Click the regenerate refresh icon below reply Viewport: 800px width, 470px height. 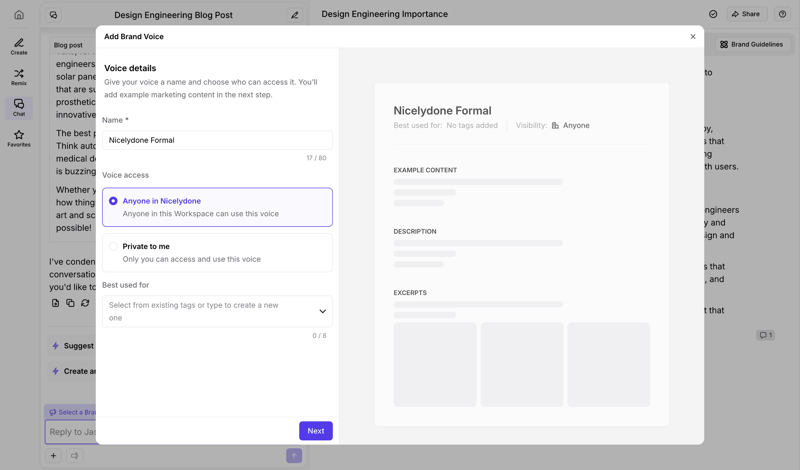pyautogui.click(x=85, y=303)
